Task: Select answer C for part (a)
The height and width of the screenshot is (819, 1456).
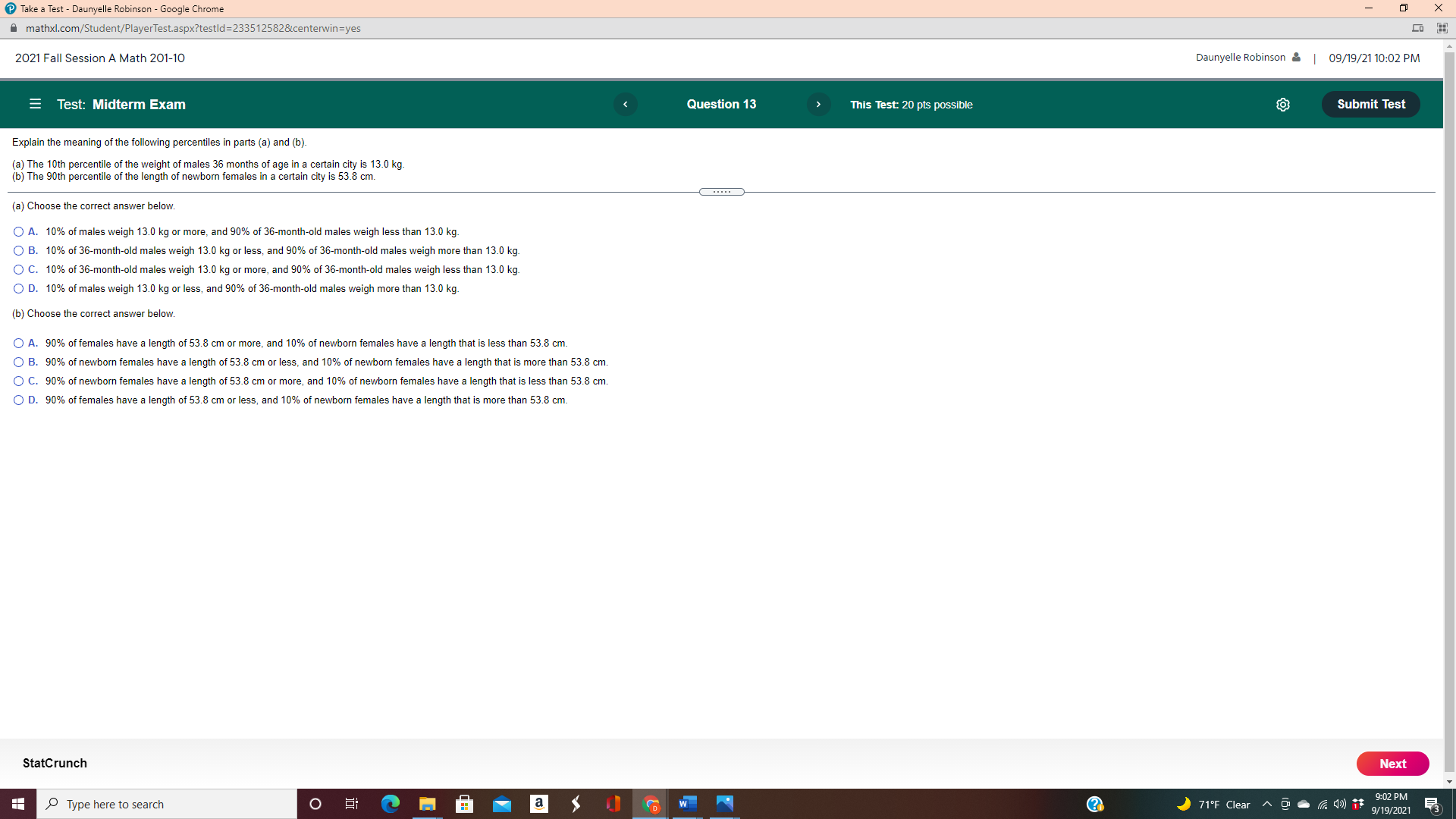Action: coord(17,269)
